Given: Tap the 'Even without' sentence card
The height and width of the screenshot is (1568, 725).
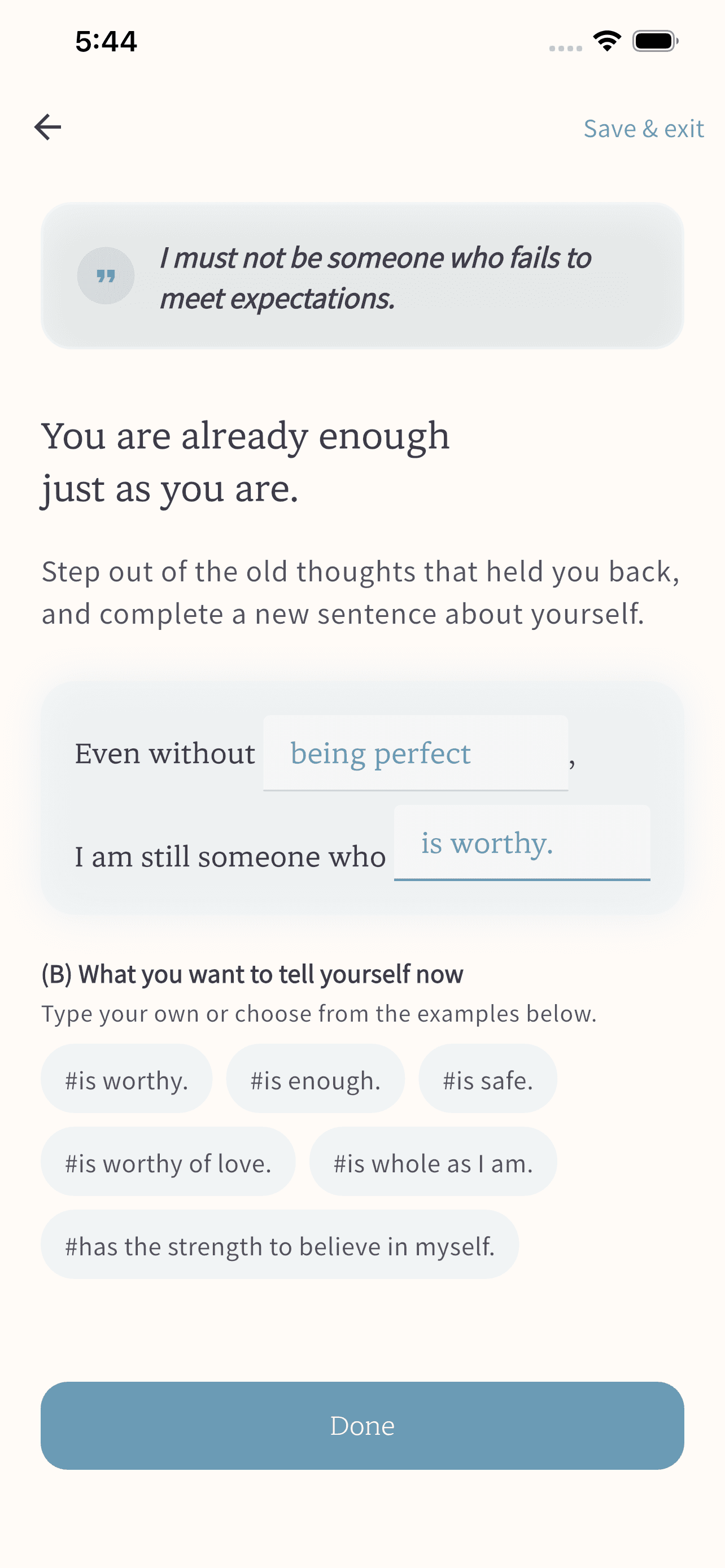Looking at the screenshot, I should (362, 804).
